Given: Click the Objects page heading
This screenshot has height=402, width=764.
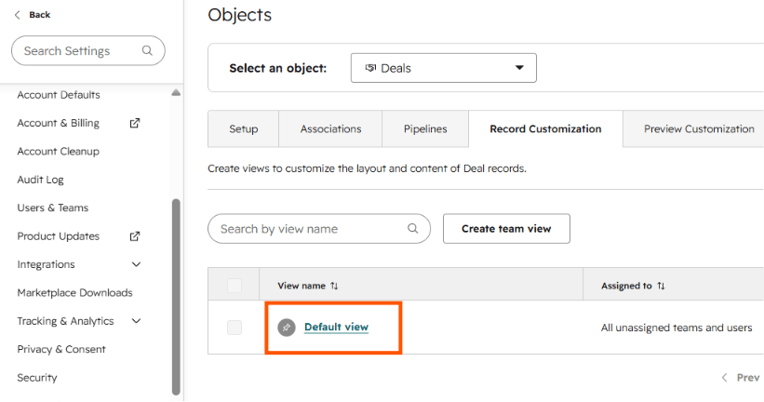Looking at the screenshot, I should click(240, 15).
